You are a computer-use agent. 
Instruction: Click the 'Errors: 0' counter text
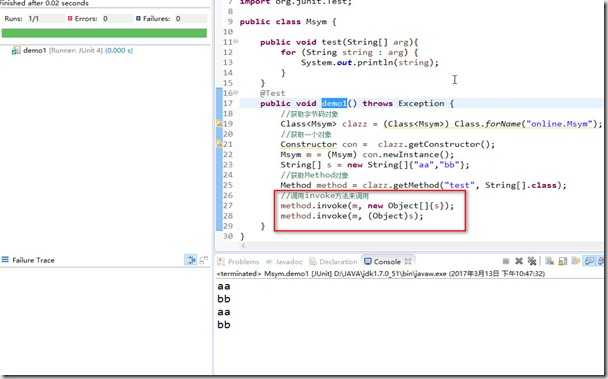(91, 18)
